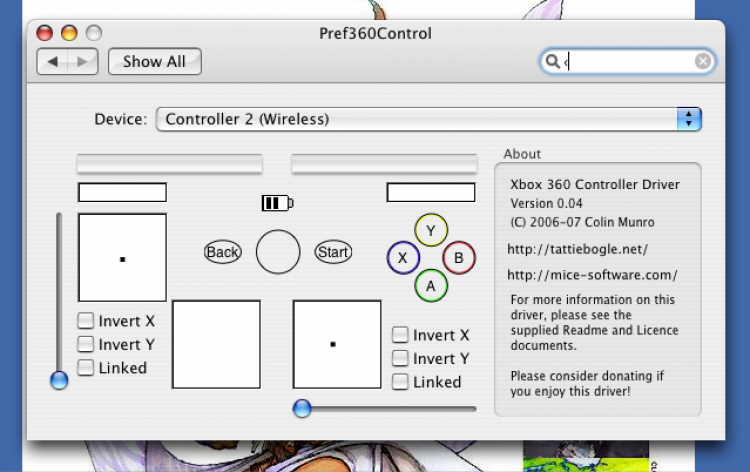Viewport: 750px width, 472px height.
Task: Close the Pref360Control window
Action: [44, 33]
